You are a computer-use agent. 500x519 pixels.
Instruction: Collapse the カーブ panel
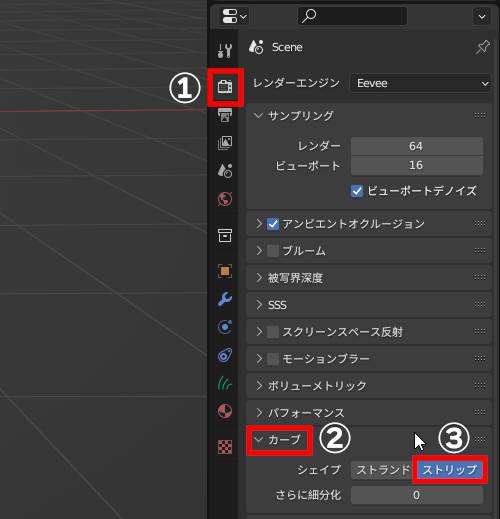point(258,439)
